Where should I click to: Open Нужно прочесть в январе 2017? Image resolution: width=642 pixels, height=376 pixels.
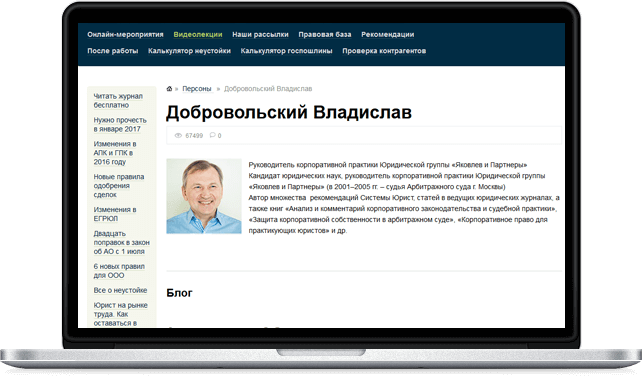tap(120, 125)
